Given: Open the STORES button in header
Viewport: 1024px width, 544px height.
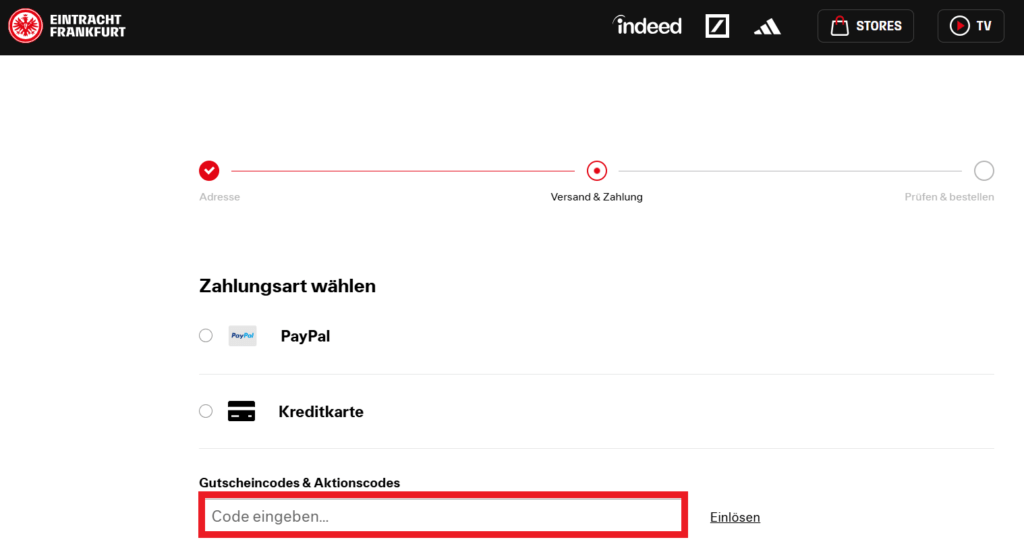Looking at the screenshot, I should tap(865, 26).
